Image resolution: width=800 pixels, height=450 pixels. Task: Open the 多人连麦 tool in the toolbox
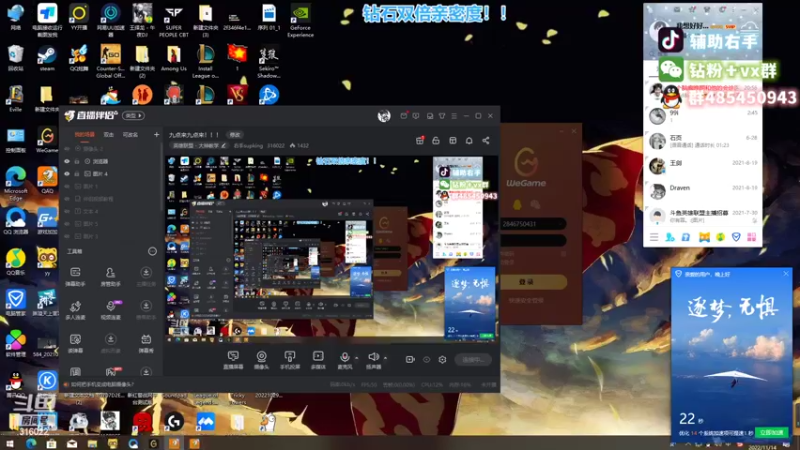click(76, 310)
